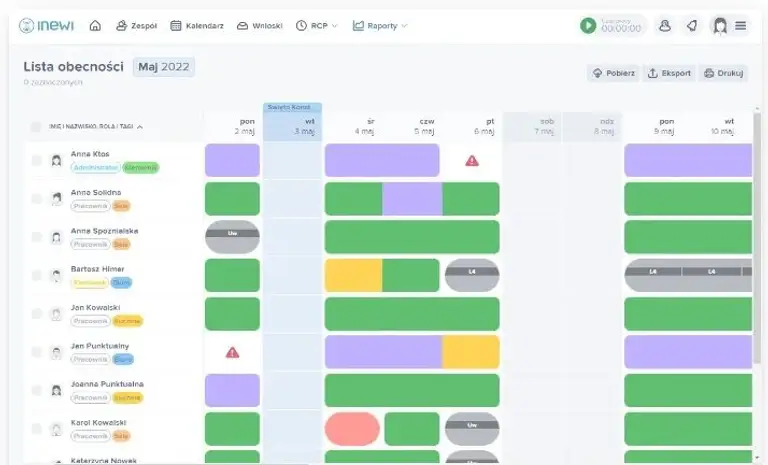
Task: Open the hamburger menu
Action: [x=741, y=26]
